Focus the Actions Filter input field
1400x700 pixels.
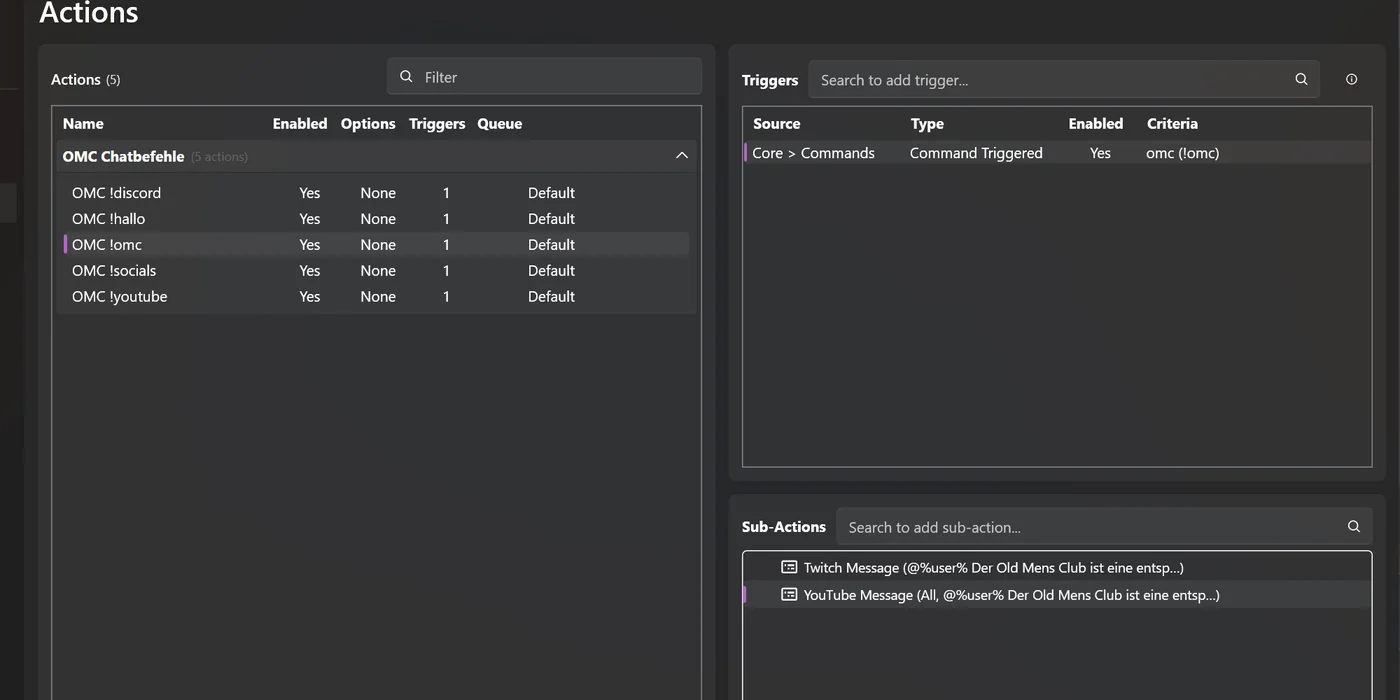(x=544, y=77)
